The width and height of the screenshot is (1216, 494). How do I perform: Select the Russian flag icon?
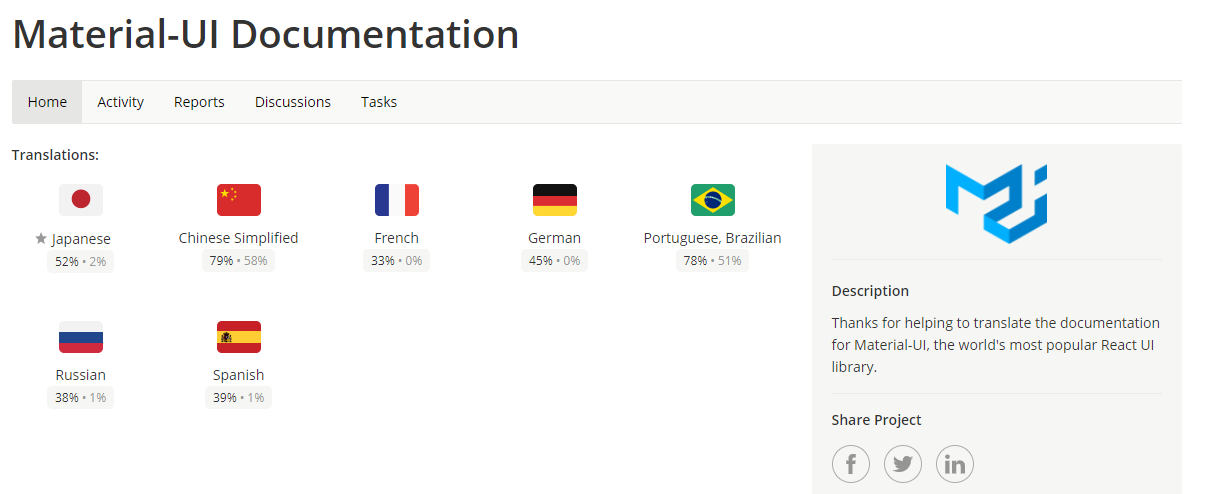click(81, 337)
